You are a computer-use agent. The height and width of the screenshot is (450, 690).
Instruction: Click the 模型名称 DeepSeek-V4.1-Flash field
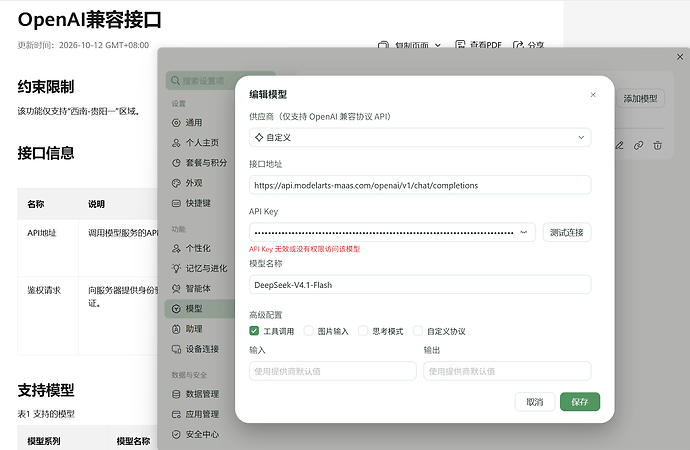(420, 285)
